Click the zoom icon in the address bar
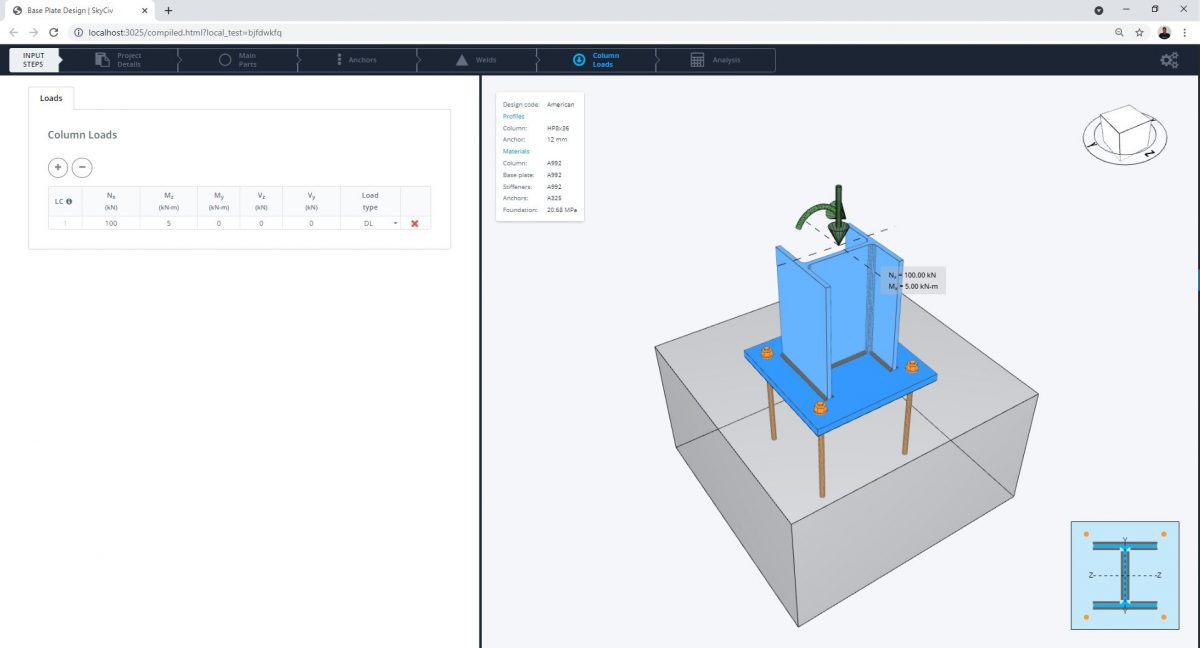 pyautogui.click(x=1119, y=32)
